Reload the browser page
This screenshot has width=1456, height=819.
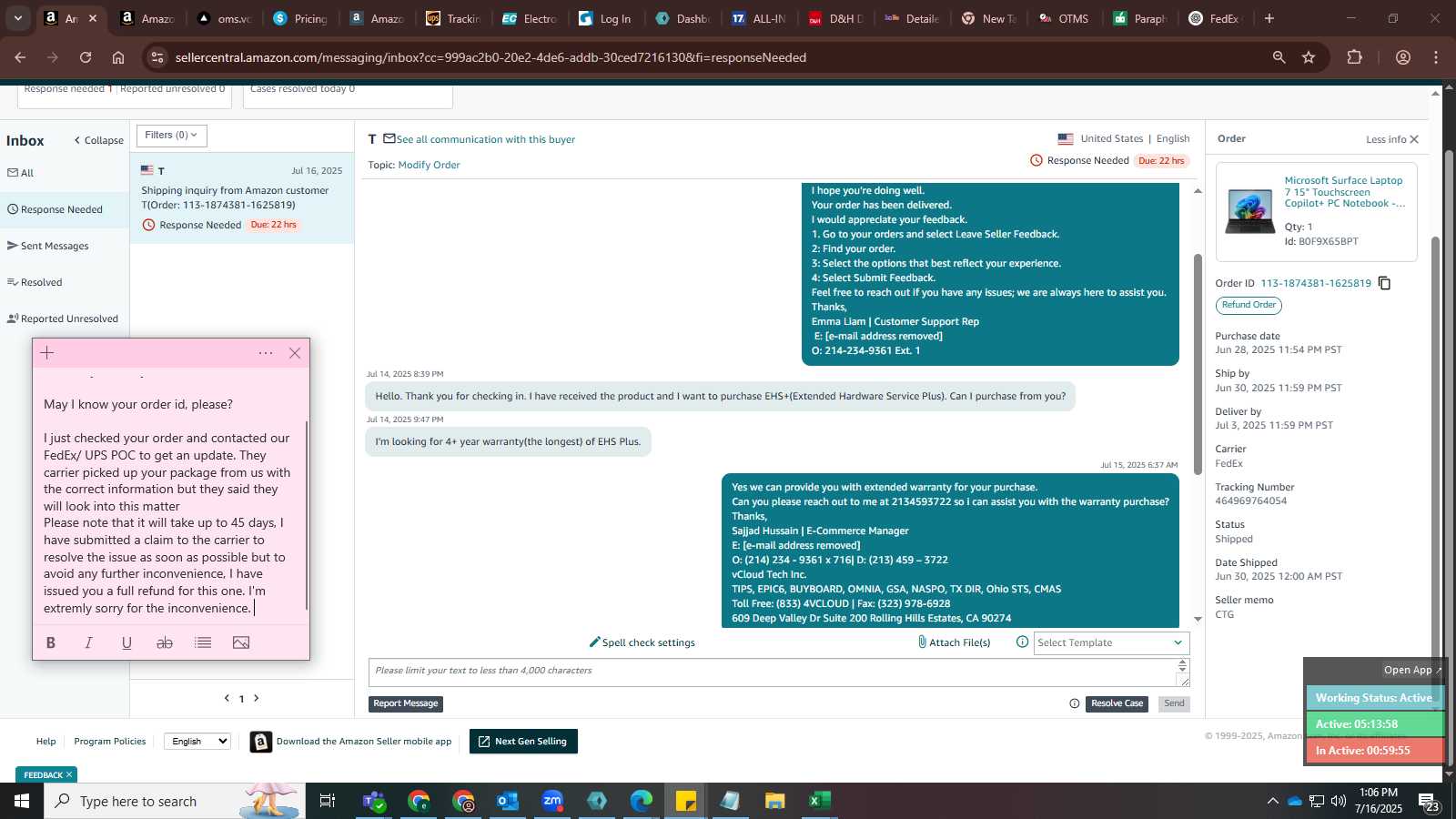point(86,57)
